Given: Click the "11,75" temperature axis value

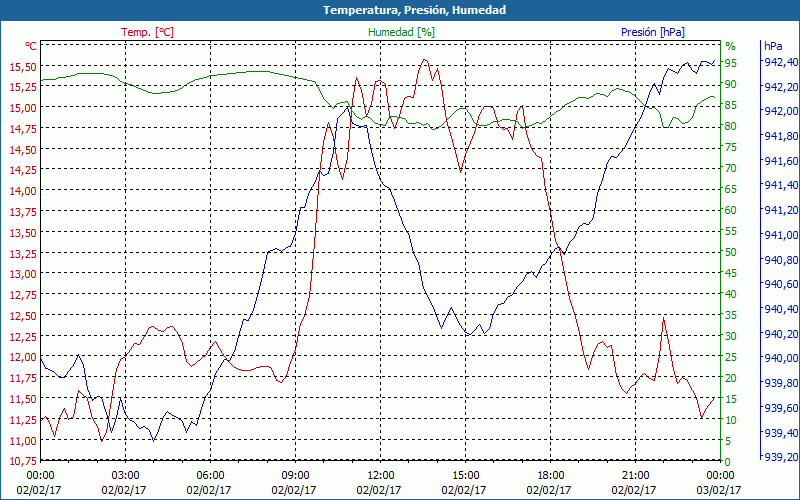Looking at the screenshot, I should pyautogui.click(x=23, y=378).
